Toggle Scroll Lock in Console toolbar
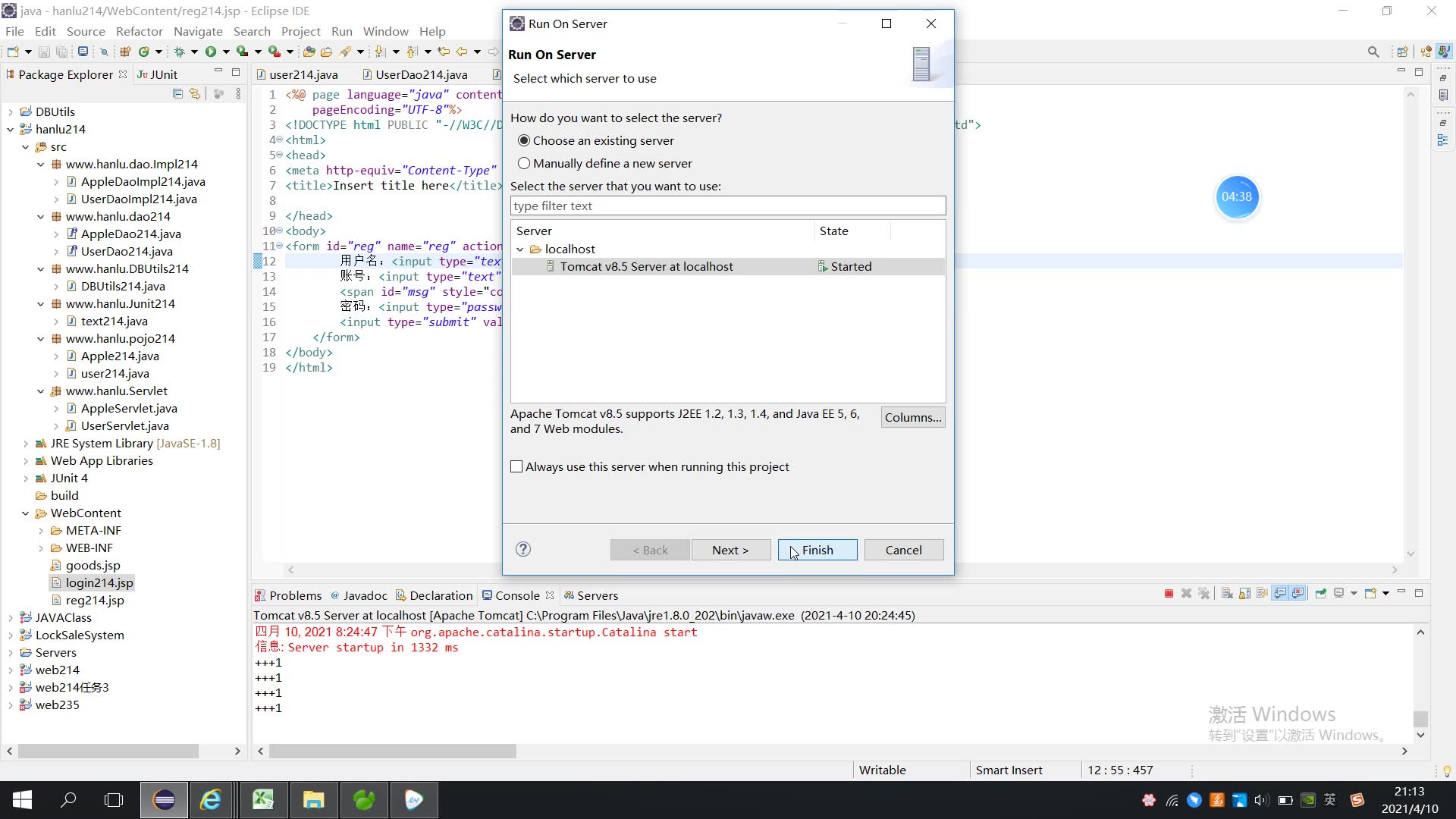Screen dimensions: 1456x819 click(1244, 593)
